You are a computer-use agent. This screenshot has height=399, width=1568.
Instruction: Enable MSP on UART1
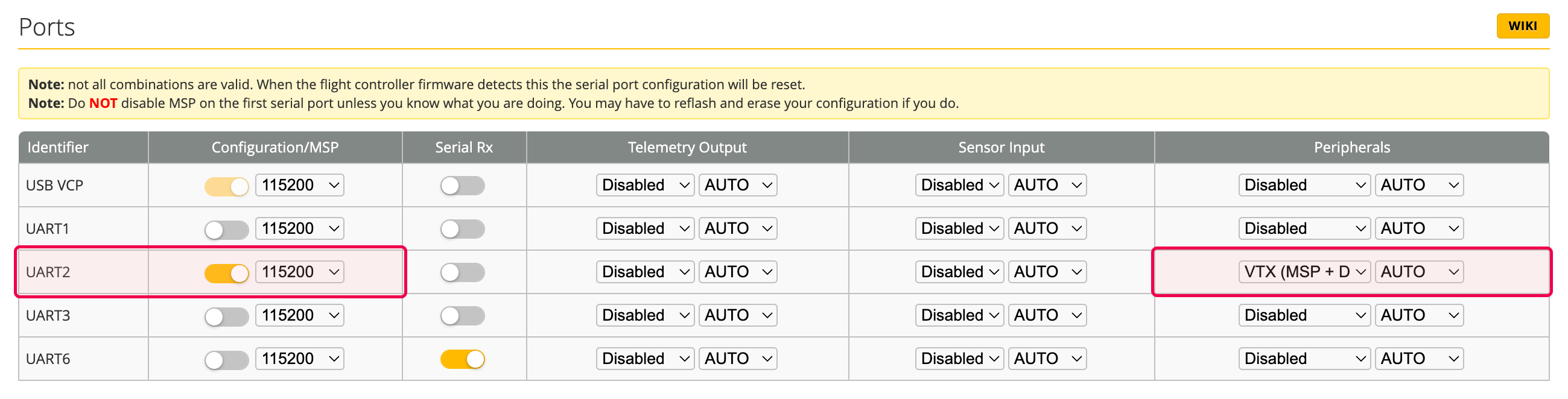tap(226, 230)
